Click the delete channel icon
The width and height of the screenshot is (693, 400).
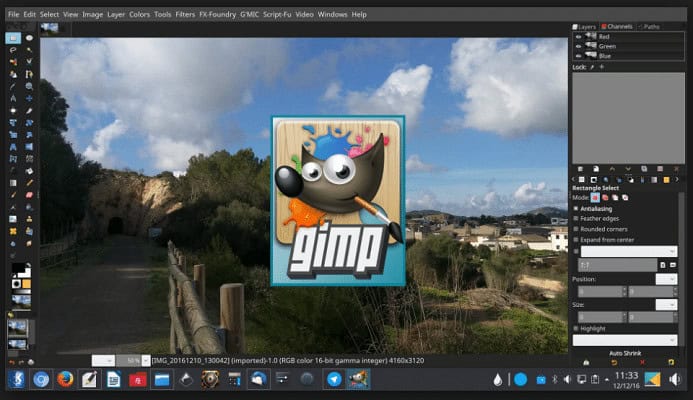(x=676, y=169)
